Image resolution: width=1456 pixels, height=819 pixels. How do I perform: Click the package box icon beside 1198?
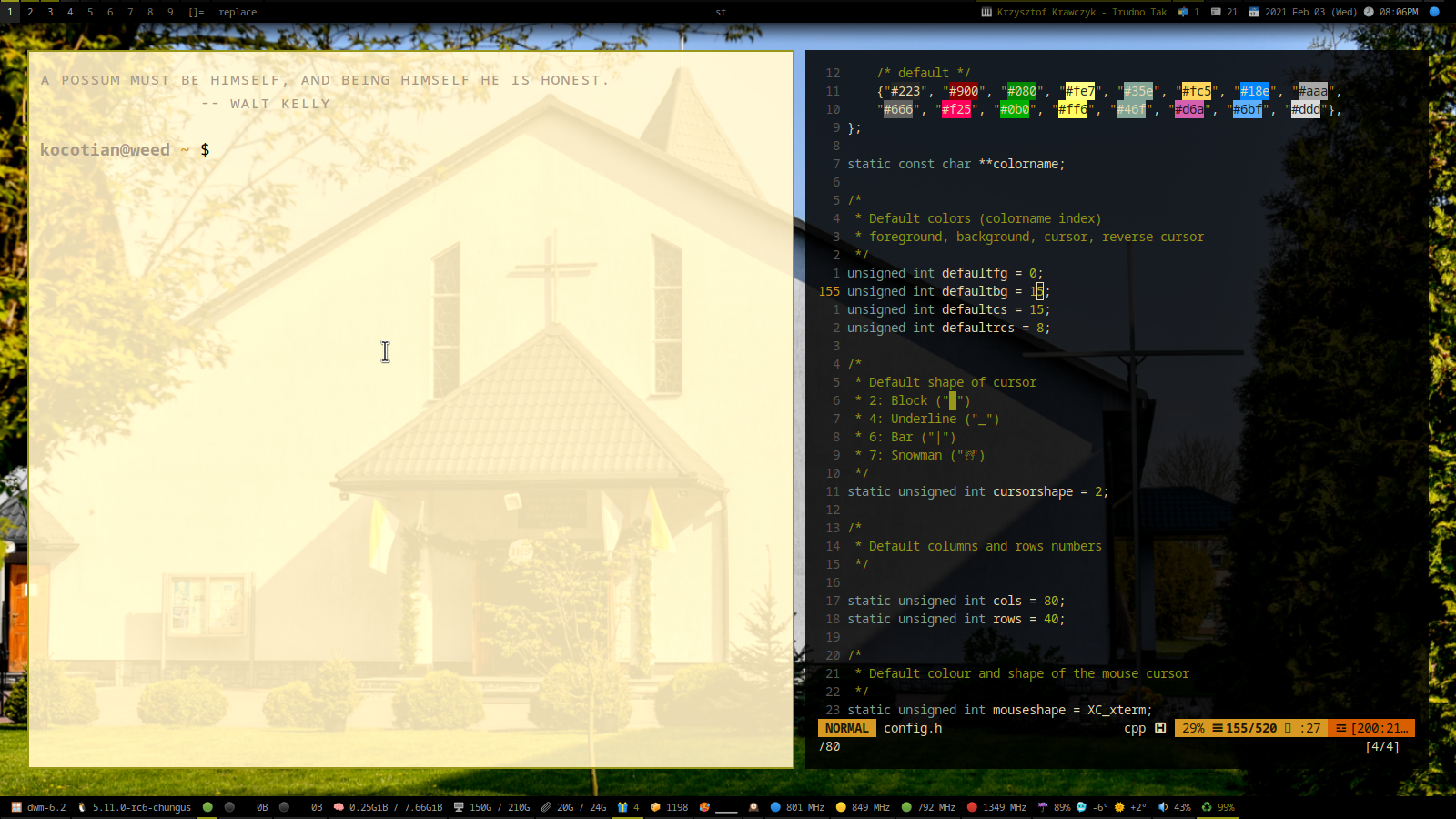pyautogui.click(x=655, y=807)
